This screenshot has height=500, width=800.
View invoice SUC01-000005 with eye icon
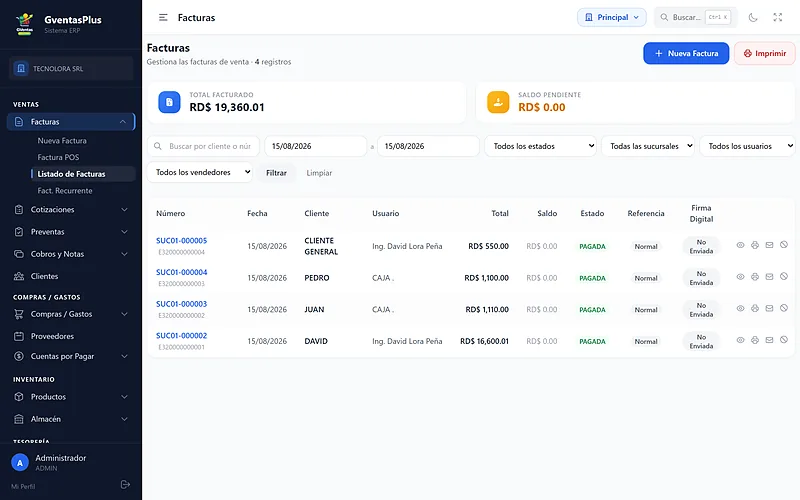[x=740, y=245]
